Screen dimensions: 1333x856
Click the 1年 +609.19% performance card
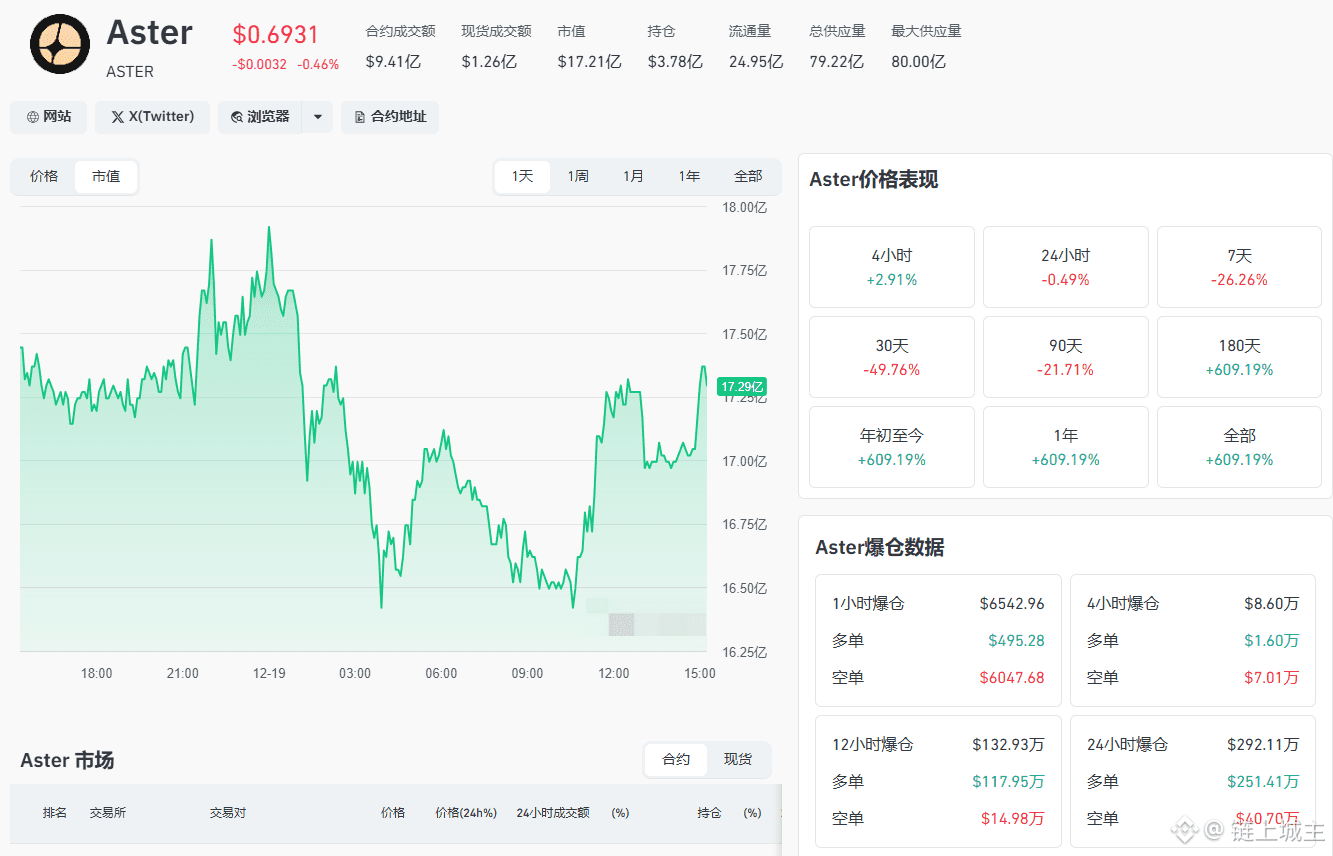pyautogui.click(x=1066, y=447)
